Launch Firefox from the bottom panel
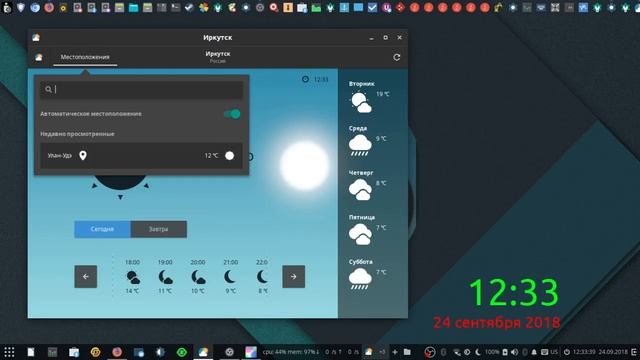Image resolution: width=640 pixels, height=360 pixels. [117, 352]
